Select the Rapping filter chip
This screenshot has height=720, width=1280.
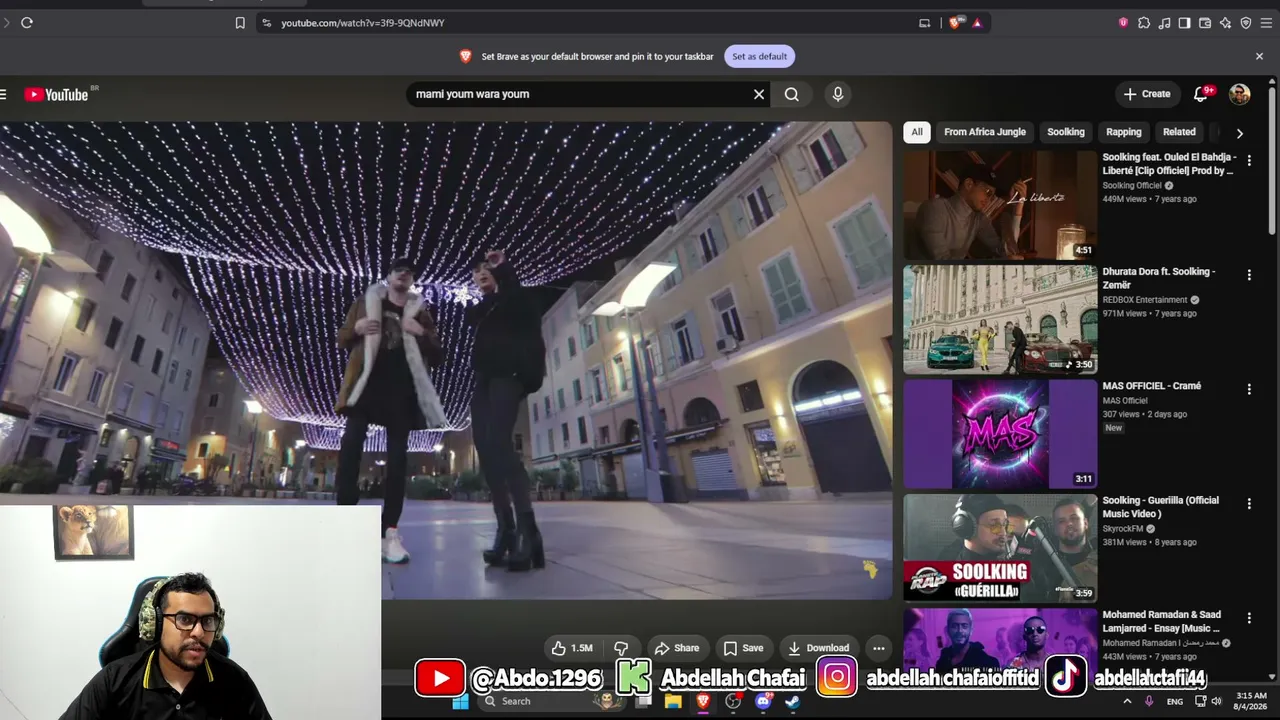[1124, 132]
